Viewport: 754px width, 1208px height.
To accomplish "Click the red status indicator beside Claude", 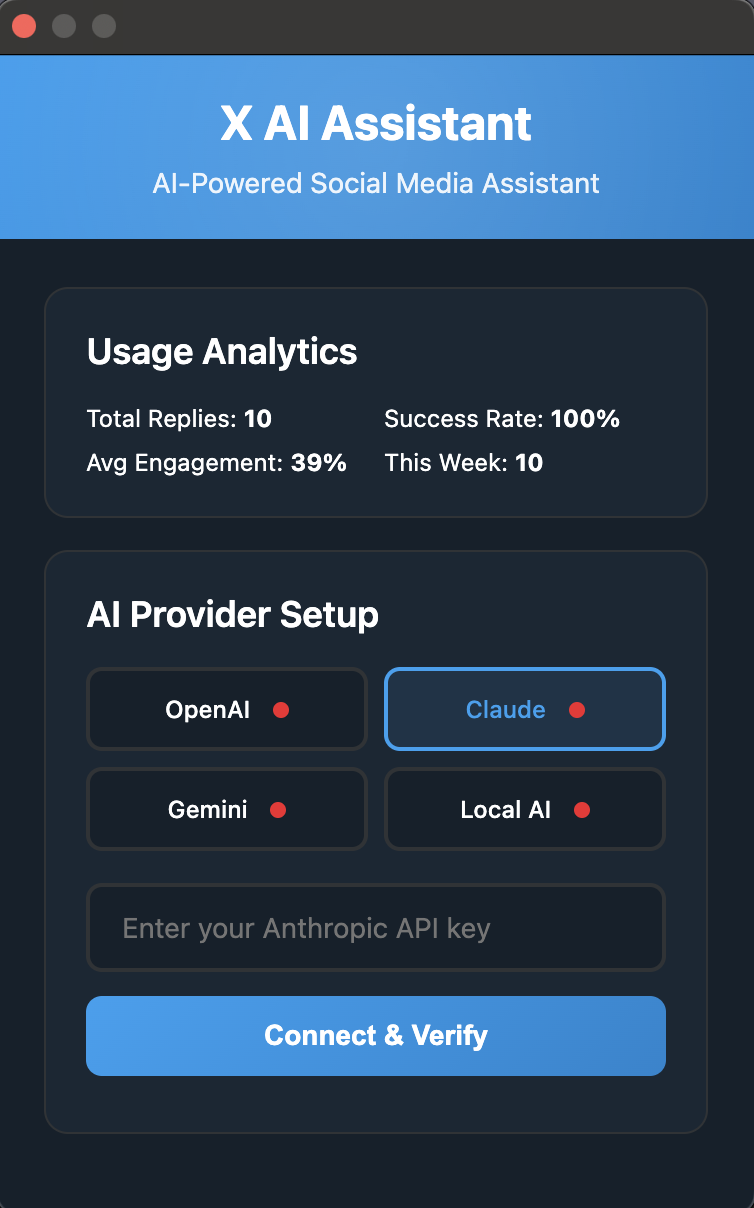I will (577, 710).
